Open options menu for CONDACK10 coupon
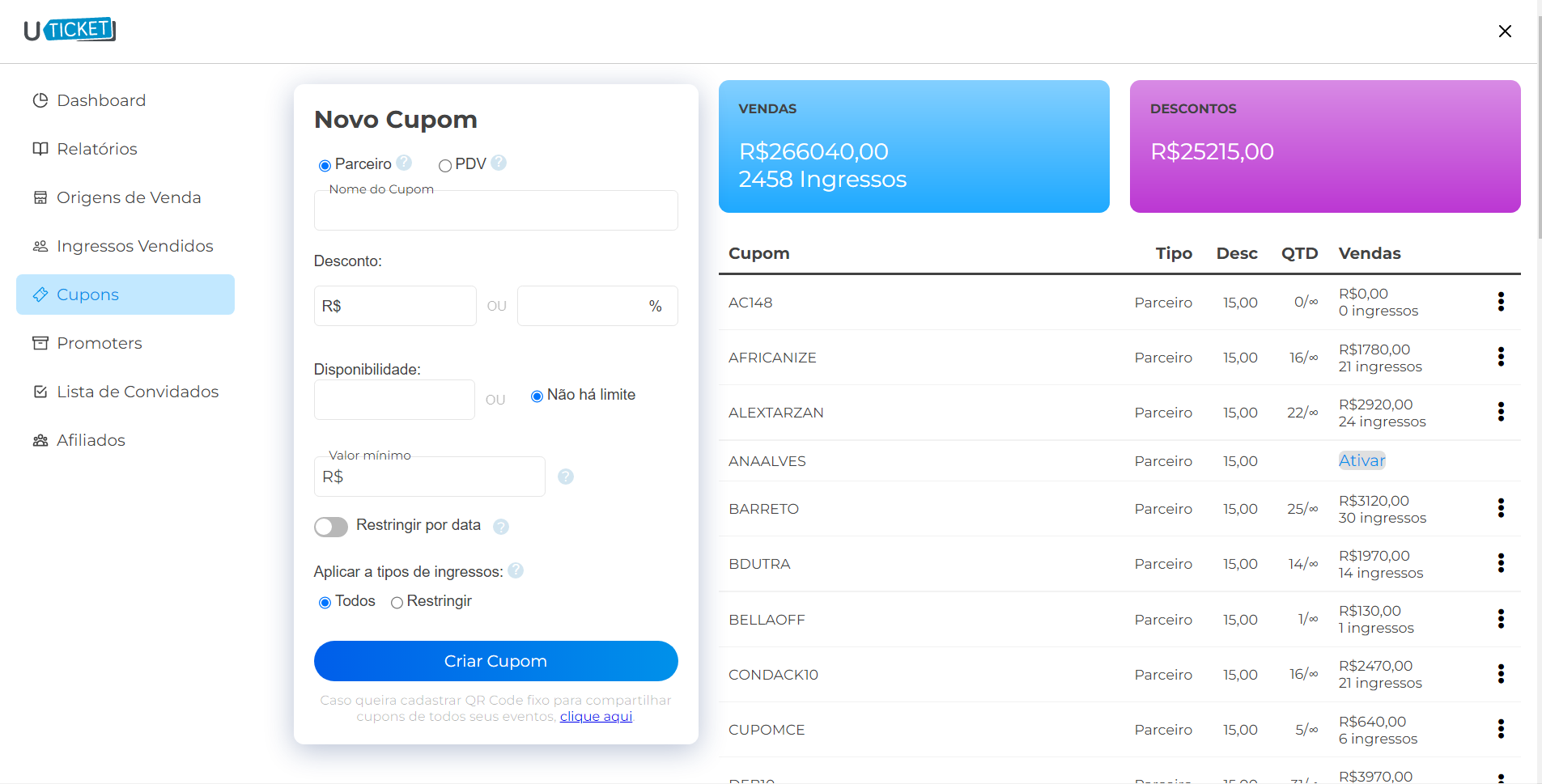Image resolution: width=1542 pixels, height=784 pixels. coord(1501,673)
